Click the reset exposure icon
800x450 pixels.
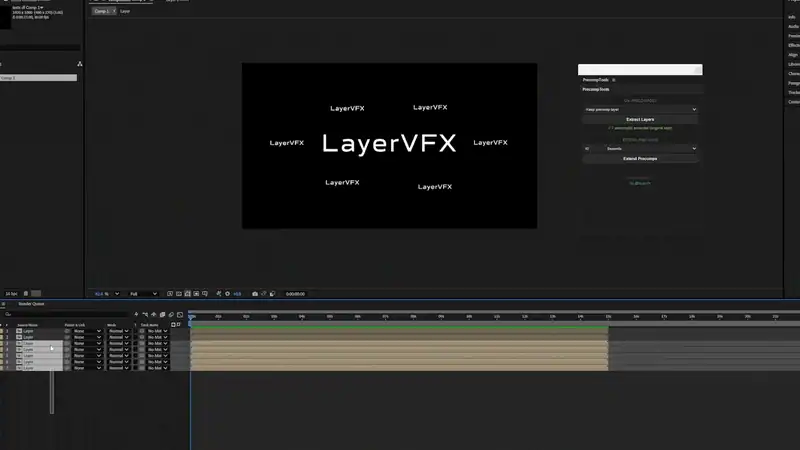[228, 294]
